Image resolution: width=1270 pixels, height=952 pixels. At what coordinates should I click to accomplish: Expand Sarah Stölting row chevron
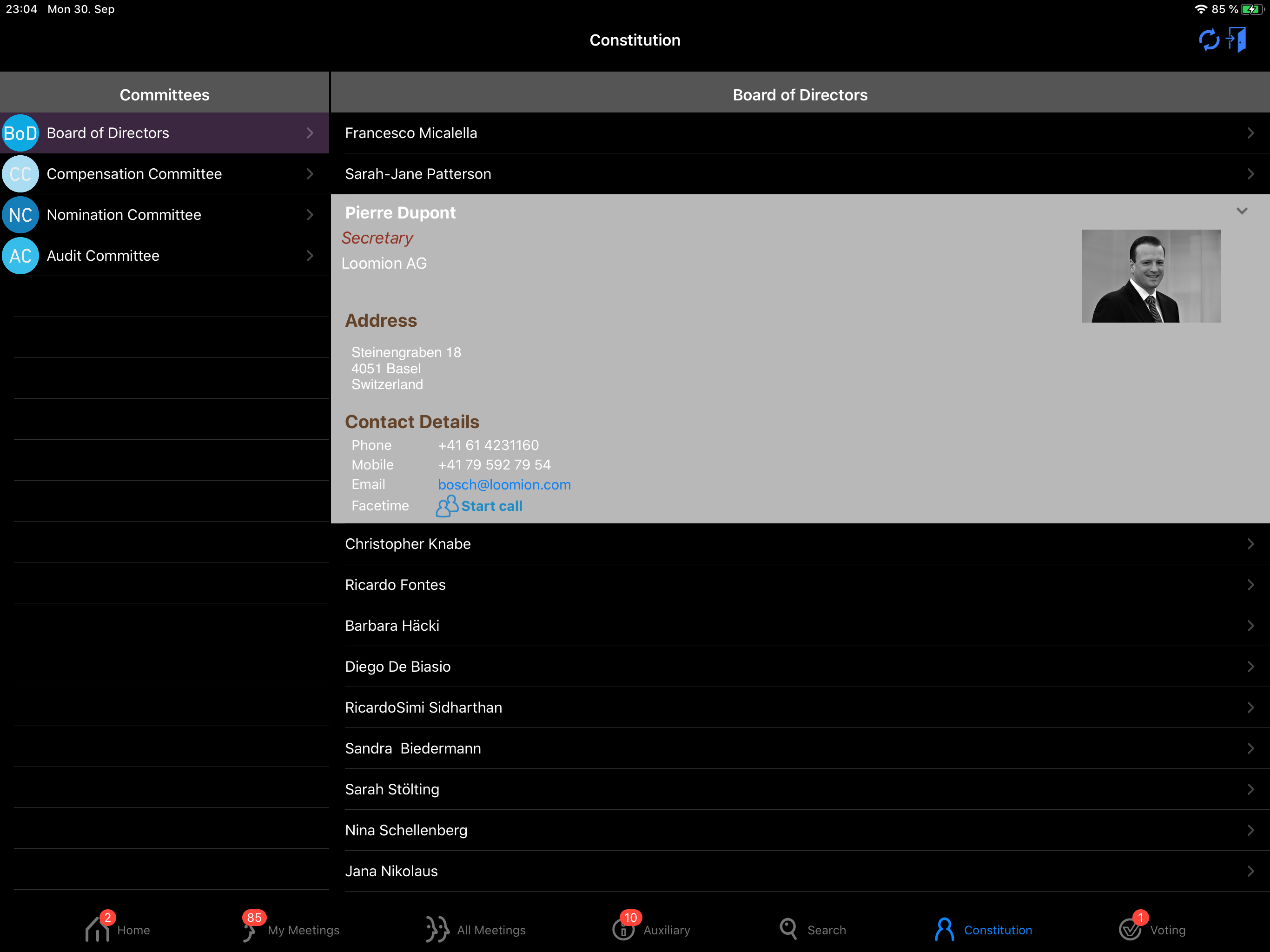click(x=1250, y=789)
